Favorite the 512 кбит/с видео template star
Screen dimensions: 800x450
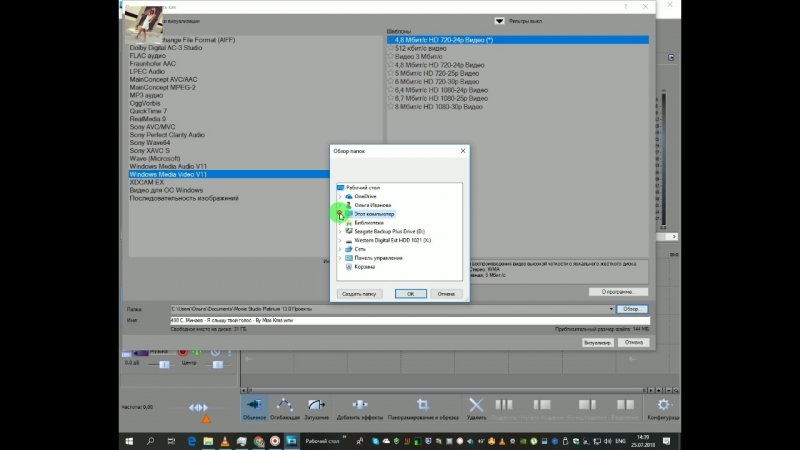(390, 48)
